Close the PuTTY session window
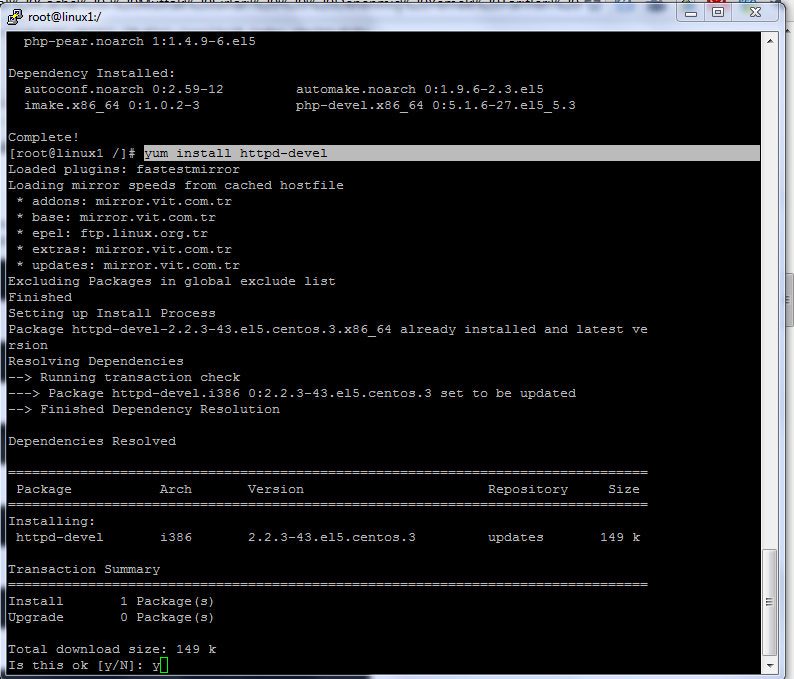This screenshot has width=794, height=679. (x=756, y=13)
